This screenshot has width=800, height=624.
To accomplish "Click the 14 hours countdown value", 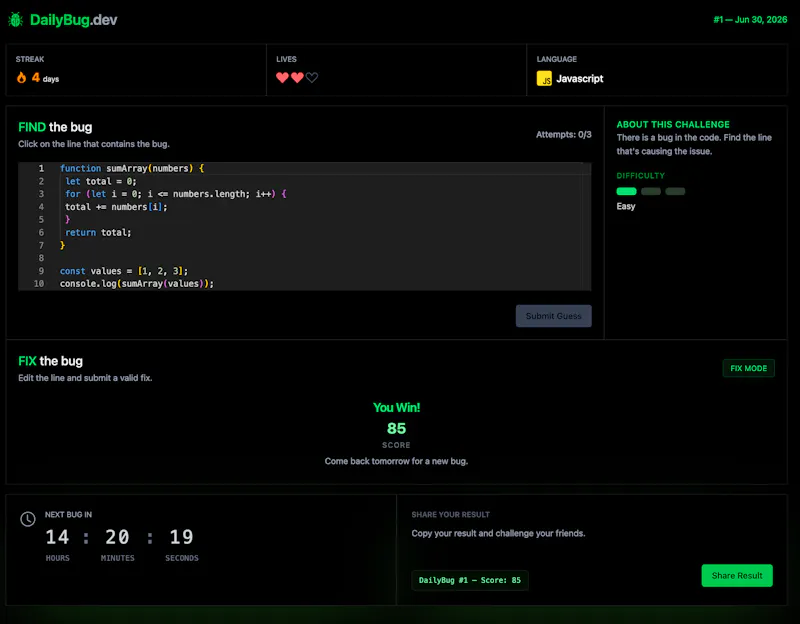I will coord(57,537).
